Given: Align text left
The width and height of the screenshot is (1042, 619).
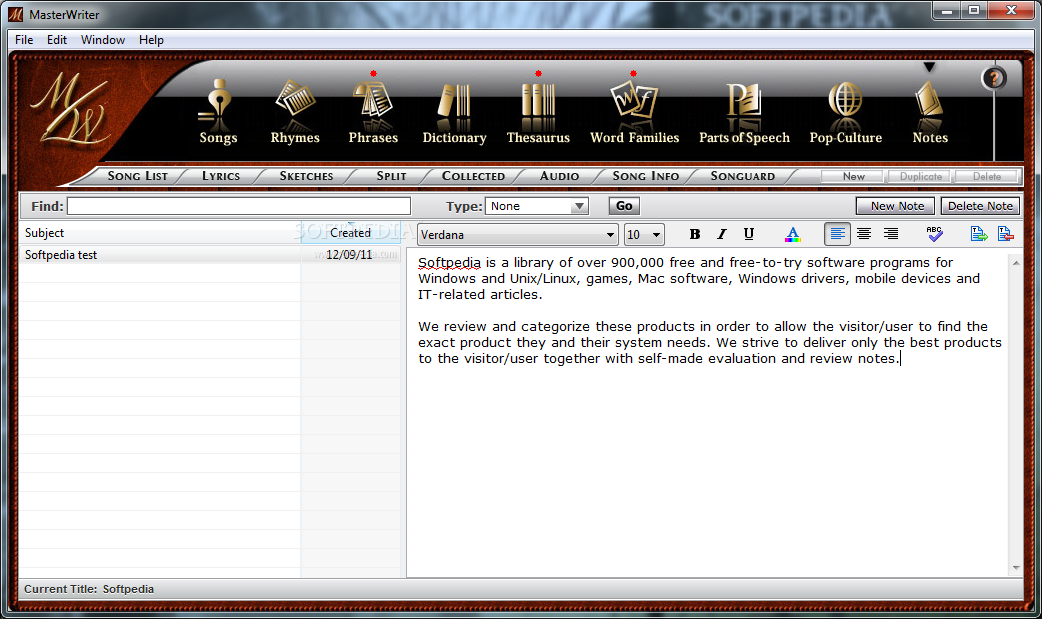Looking at the screenshot, I should click(837, 234).
